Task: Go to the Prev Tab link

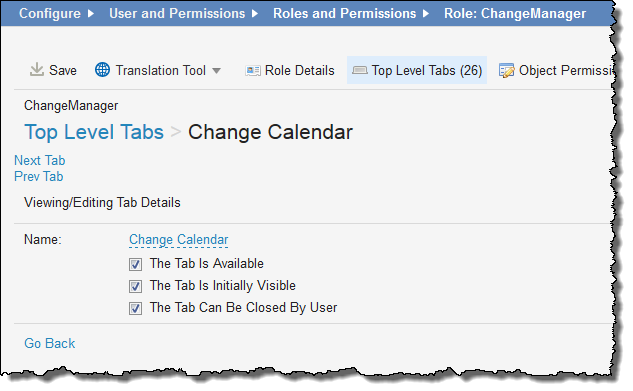Action: tap(39, 177)
